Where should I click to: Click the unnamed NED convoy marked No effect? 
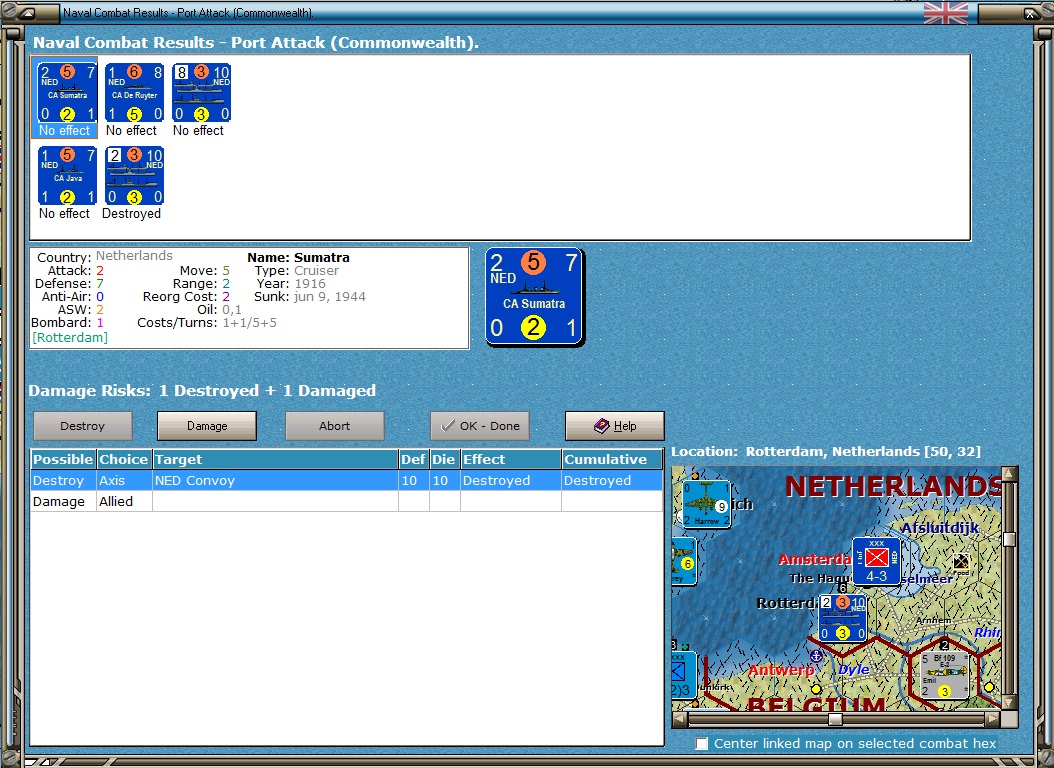tap(202, 92)
